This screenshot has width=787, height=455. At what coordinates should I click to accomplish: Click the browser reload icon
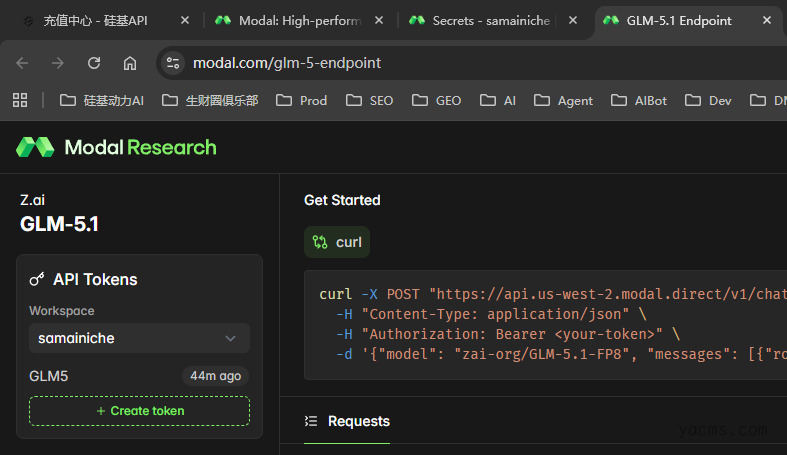click(x=94, y=63)
